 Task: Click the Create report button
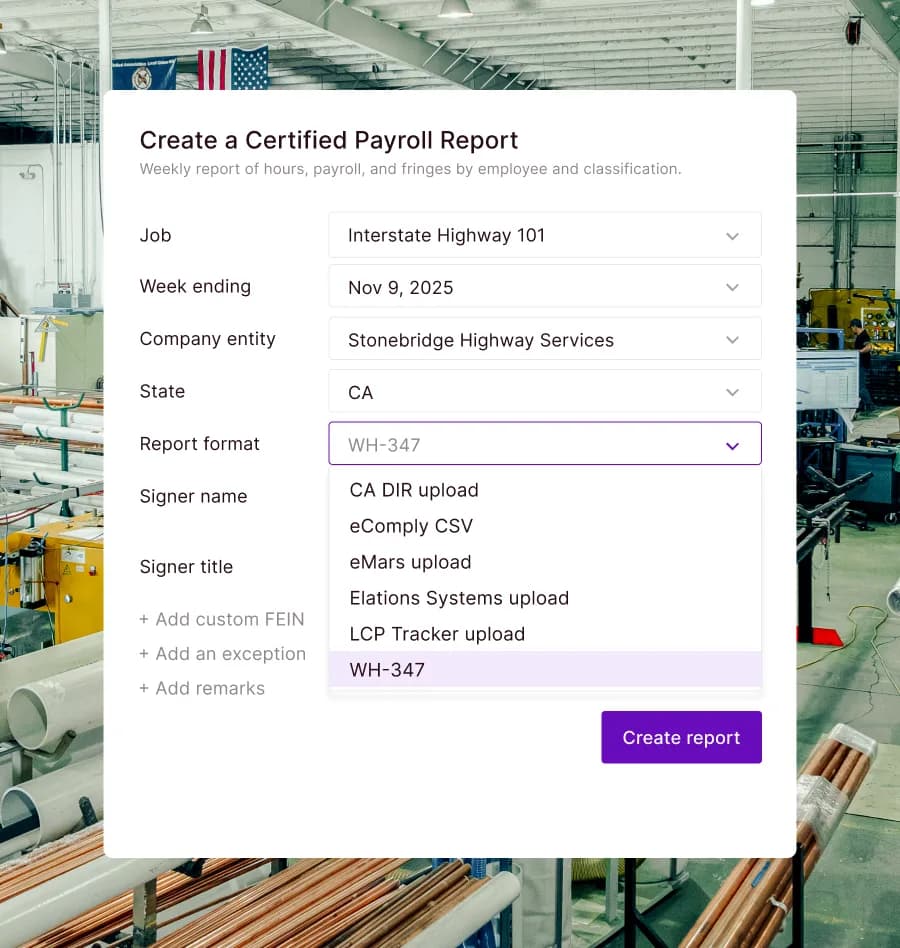click(x=681, y=737)
